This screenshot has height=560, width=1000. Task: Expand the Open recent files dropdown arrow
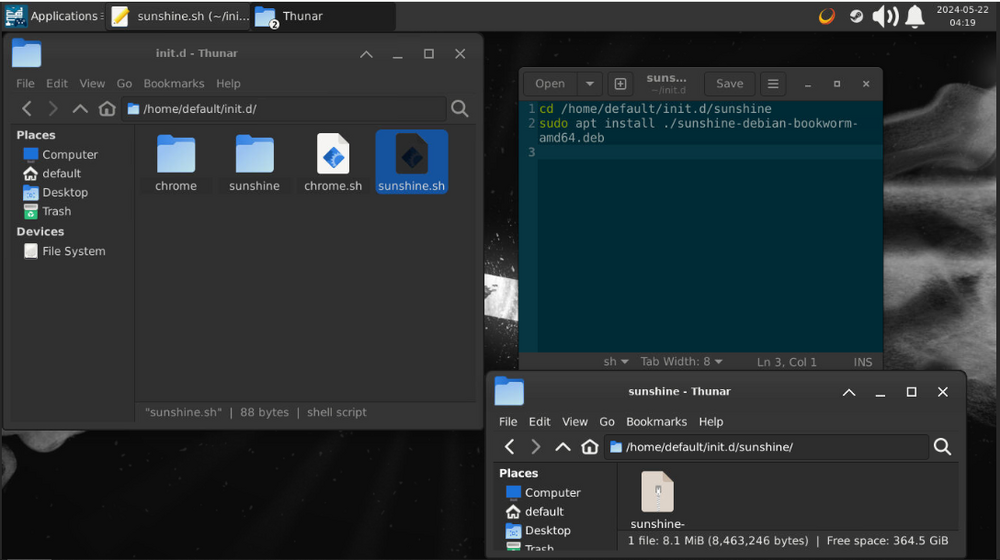[x=589, y=84]
